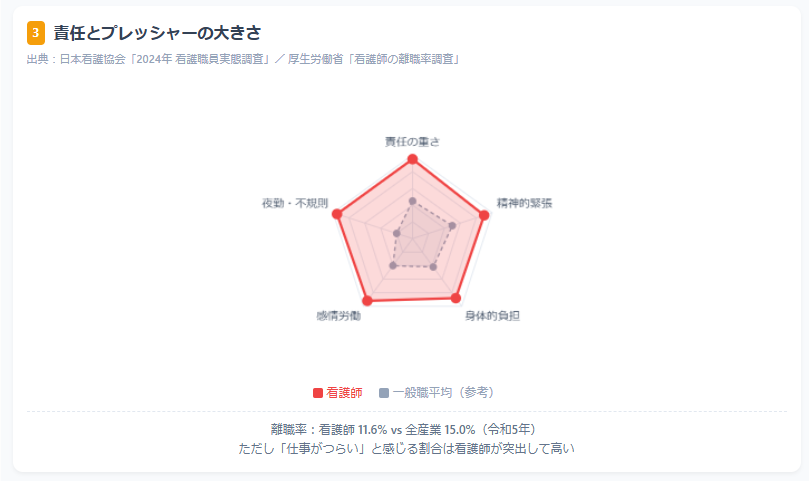Select the red data point at 責任の重さ
This screenshot has width=809, height=481.
pyautogui.click(x=413, y=159)
